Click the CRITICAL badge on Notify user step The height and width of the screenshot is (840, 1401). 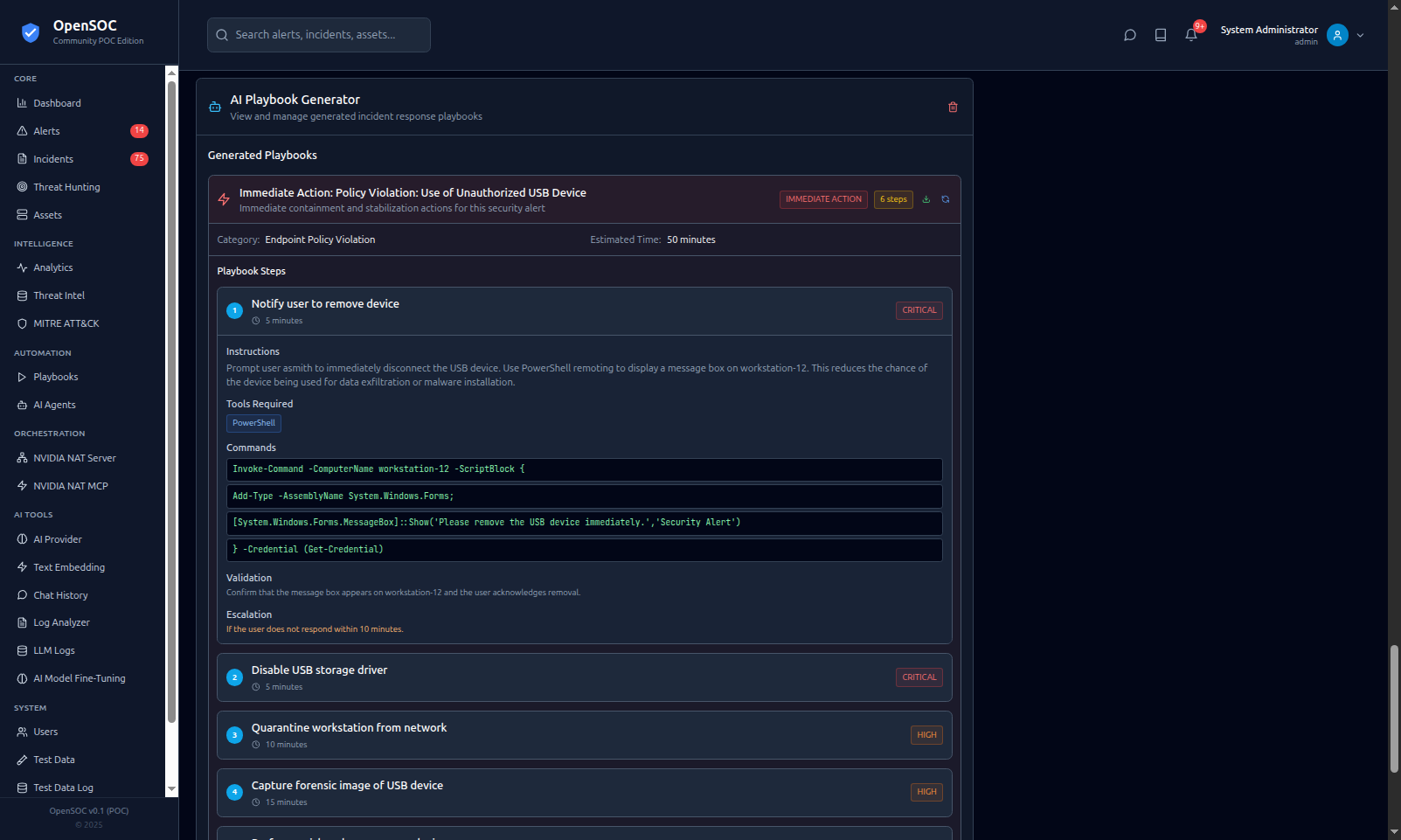[919, 310]
